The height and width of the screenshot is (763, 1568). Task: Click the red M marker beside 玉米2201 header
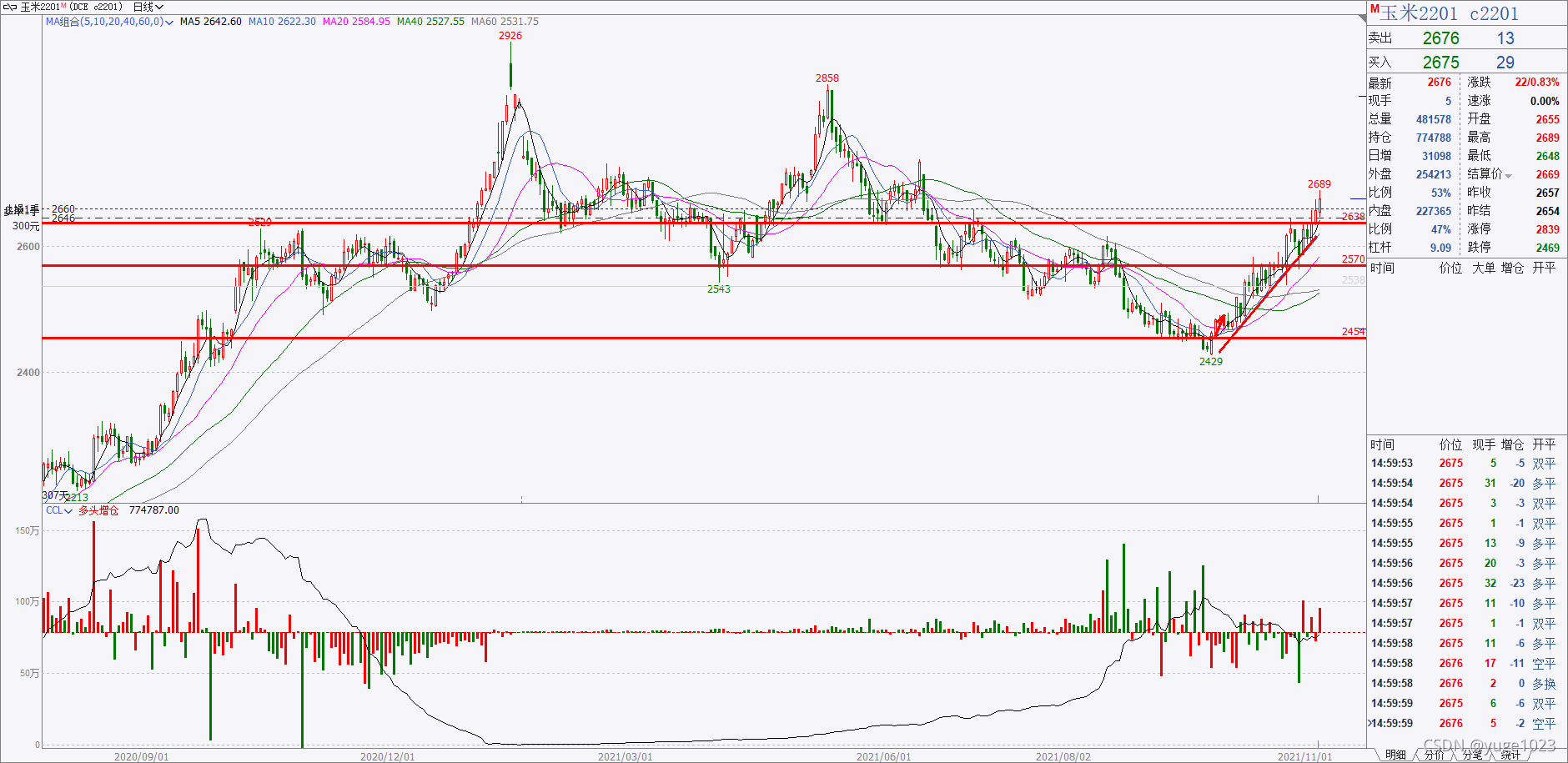[1374, 8]
